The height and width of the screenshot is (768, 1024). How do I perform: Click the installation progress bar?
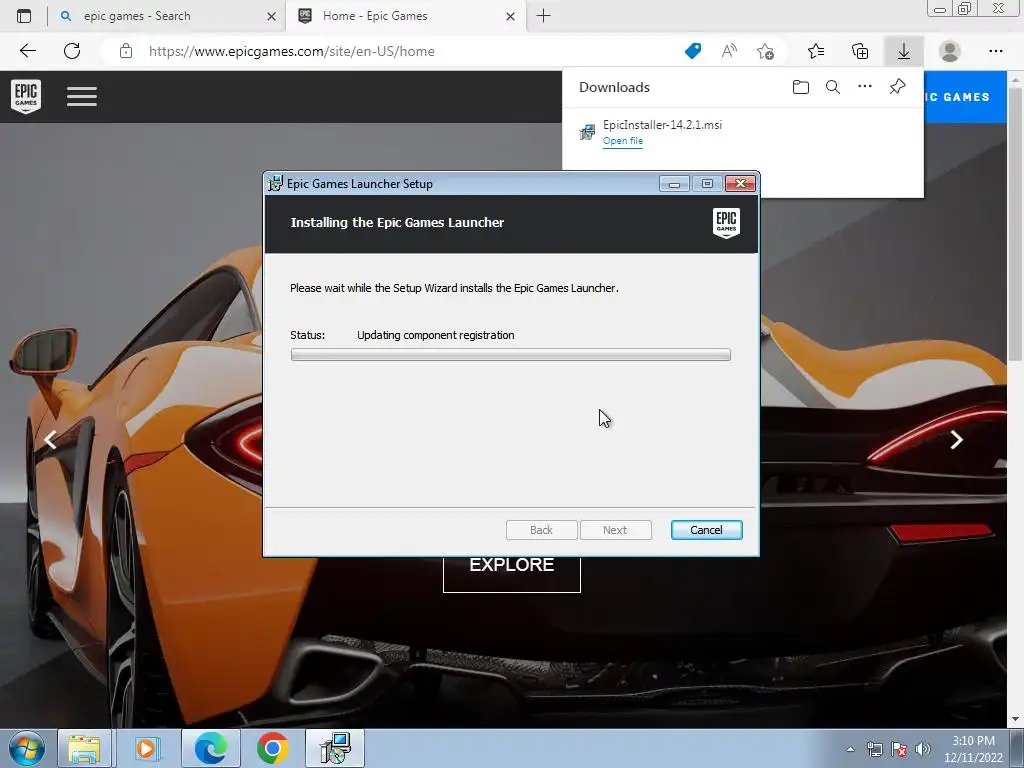coord(511,355)
